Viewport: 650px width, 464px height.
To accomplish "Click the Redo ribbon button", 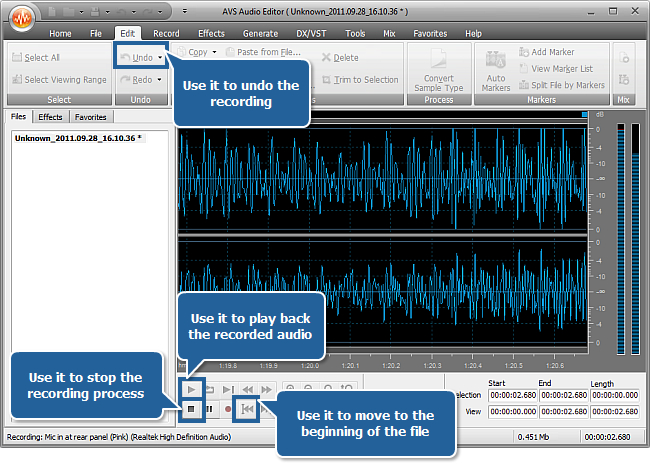I will [x=136, y=80].
